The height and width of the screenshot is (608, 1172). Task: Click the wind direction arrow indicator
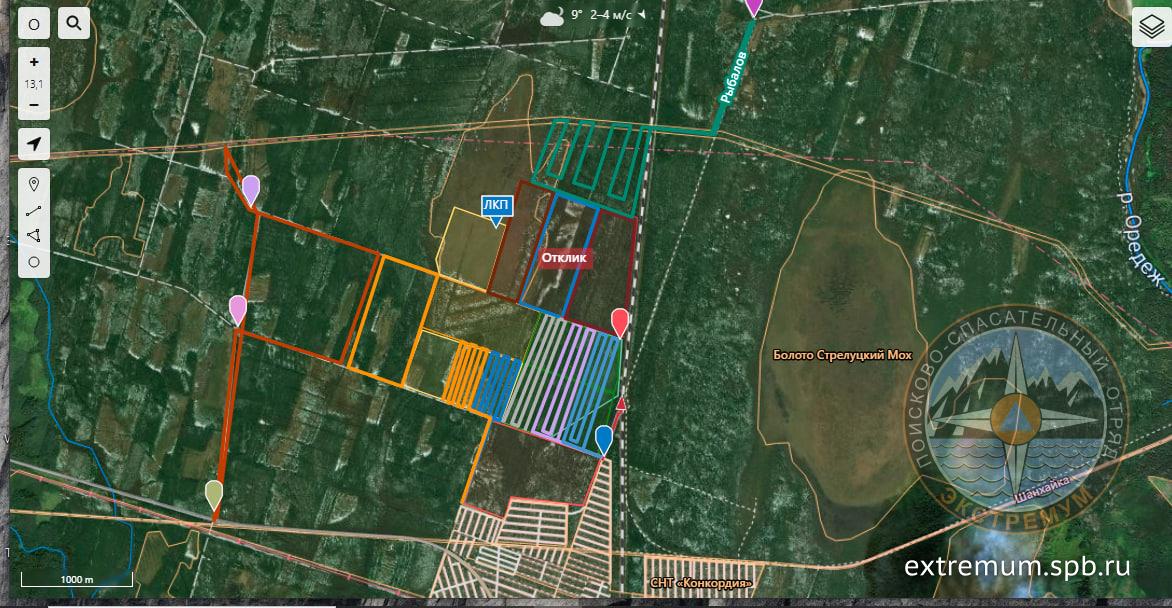tap(641, 15)
